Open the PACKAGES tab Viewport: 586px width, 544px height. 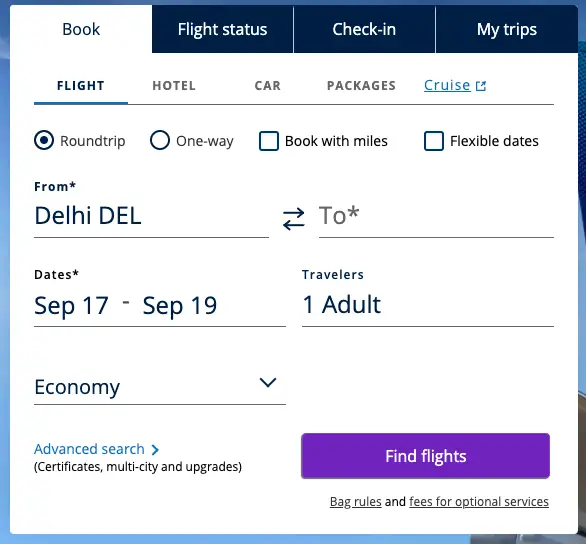[361, 86]
